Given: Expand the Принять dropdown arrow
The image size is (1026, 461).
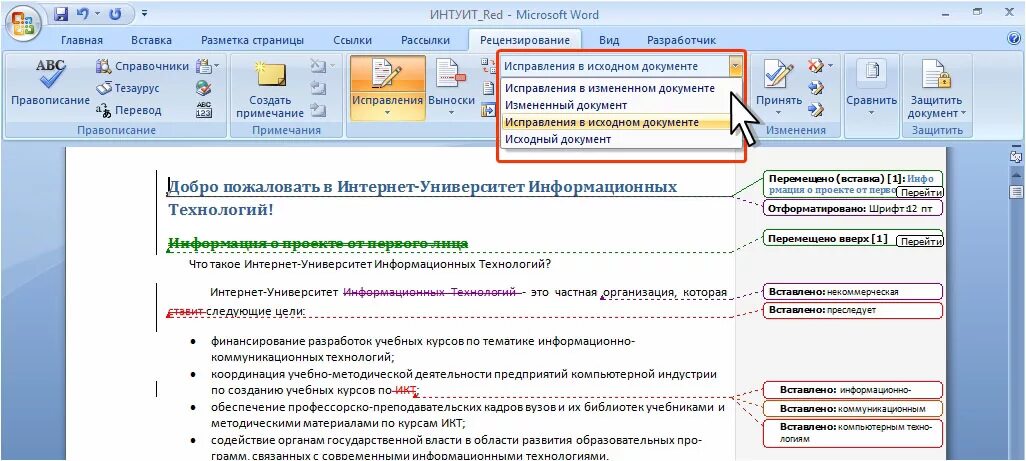Looking at the screenshot, I should [x=779, y=114].
